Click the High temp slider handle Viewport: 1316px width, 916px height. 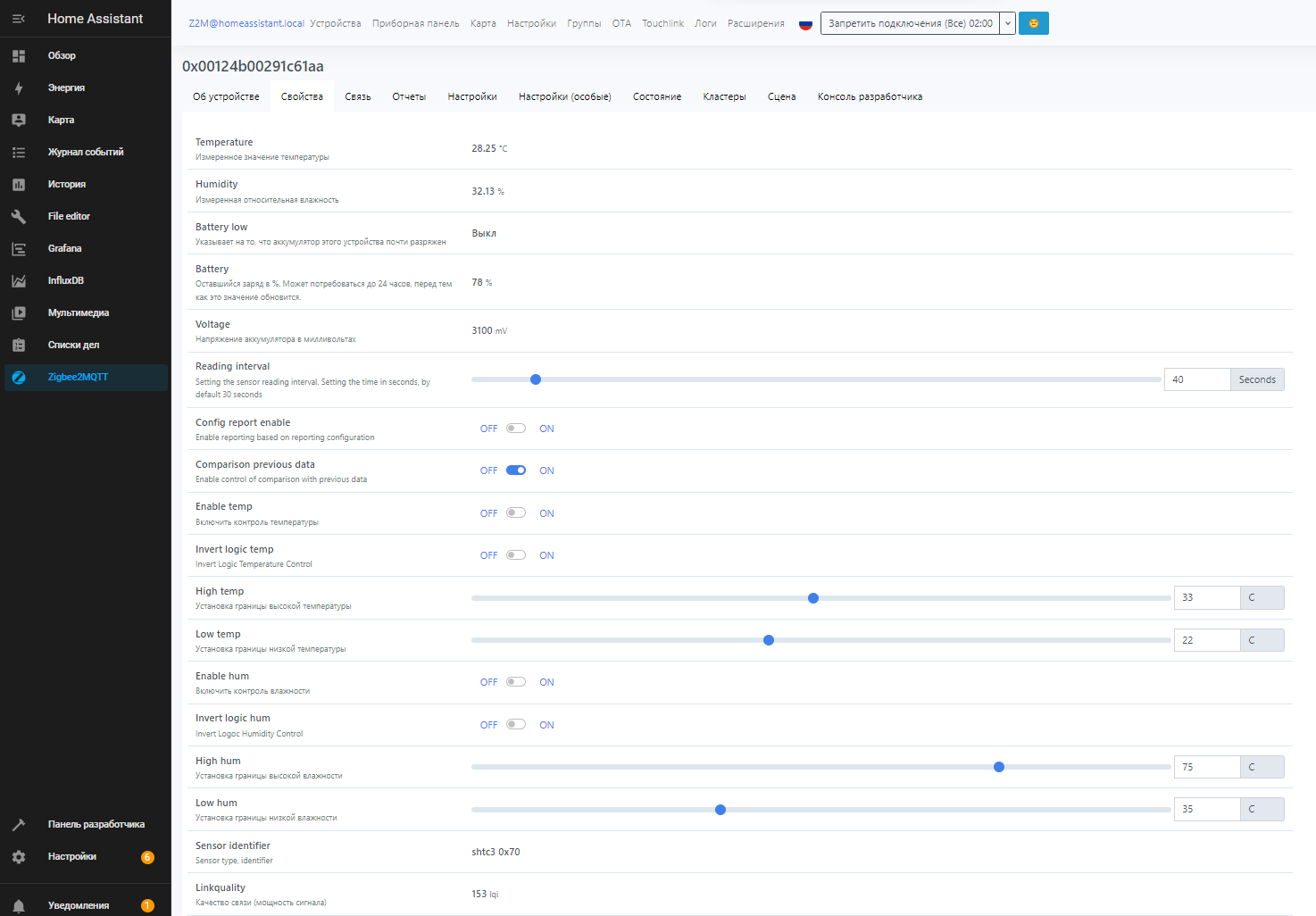click(813, 598)
